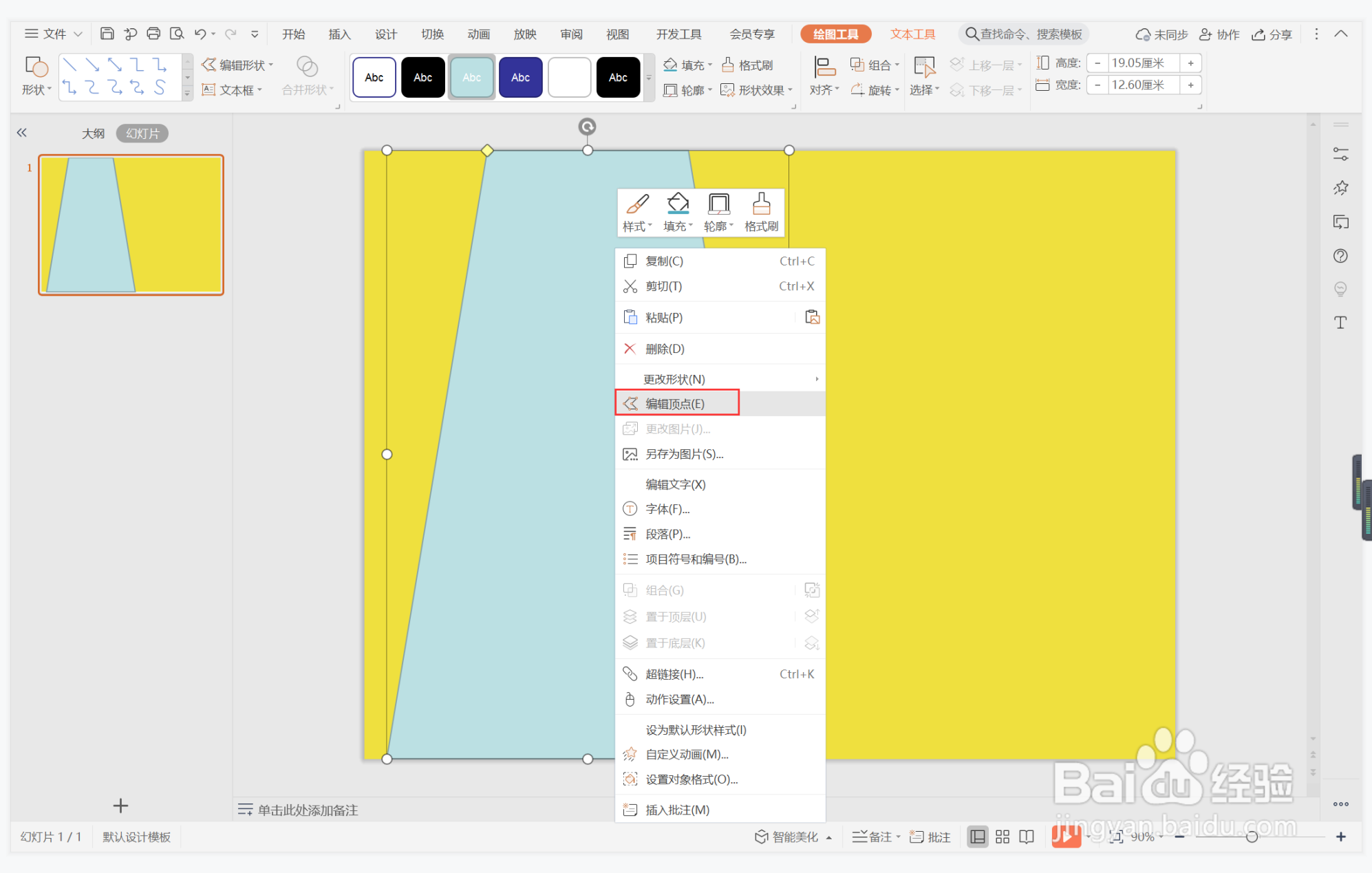Switch to the 插入 ribbon tab

[x=339, y=34]
